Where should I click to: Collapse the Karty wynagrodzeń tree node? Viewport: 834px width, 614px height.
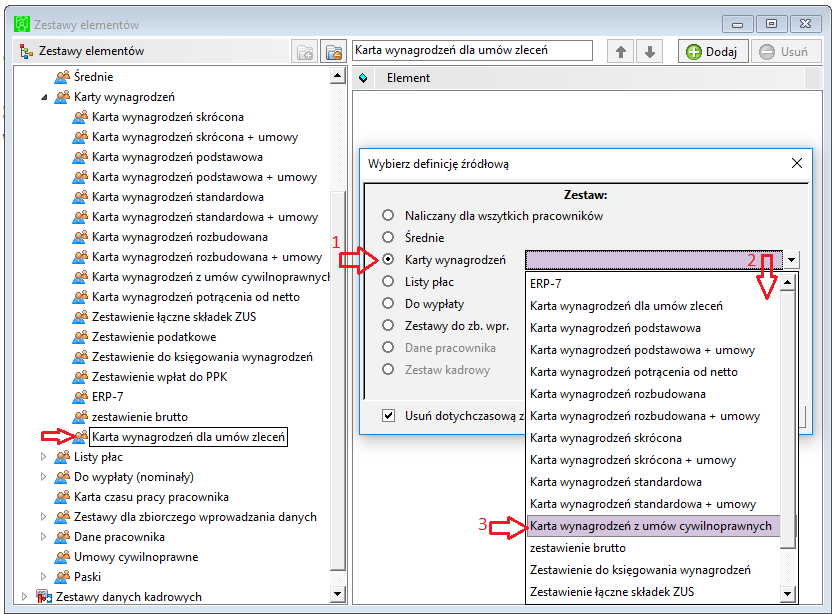click(44, 97)
